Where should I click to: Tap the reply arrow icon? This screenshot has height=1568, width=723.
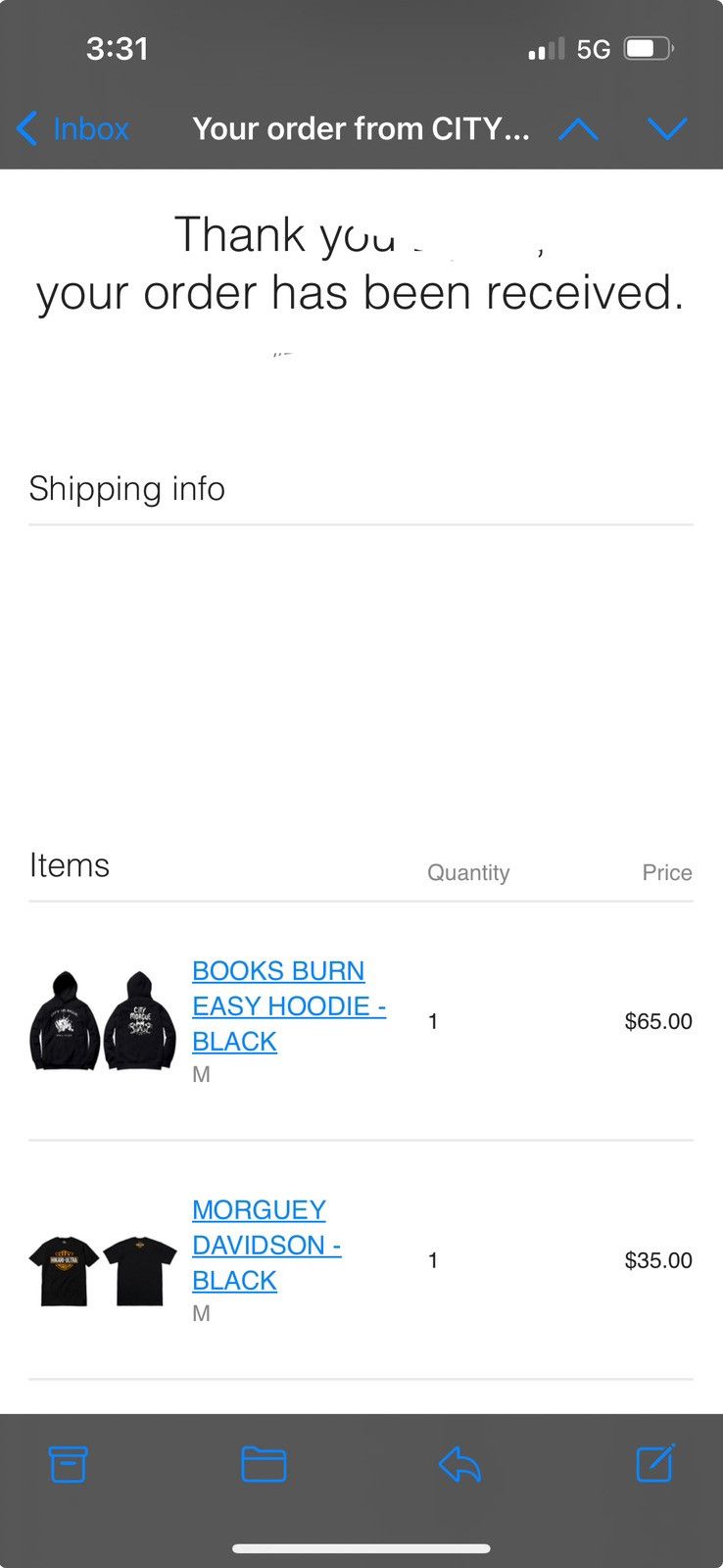459,1464
